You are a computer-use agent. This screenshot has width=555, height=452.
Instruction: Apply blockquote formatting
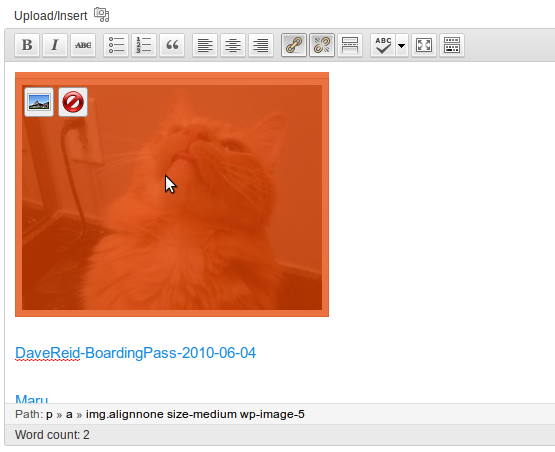pos(172,45)
